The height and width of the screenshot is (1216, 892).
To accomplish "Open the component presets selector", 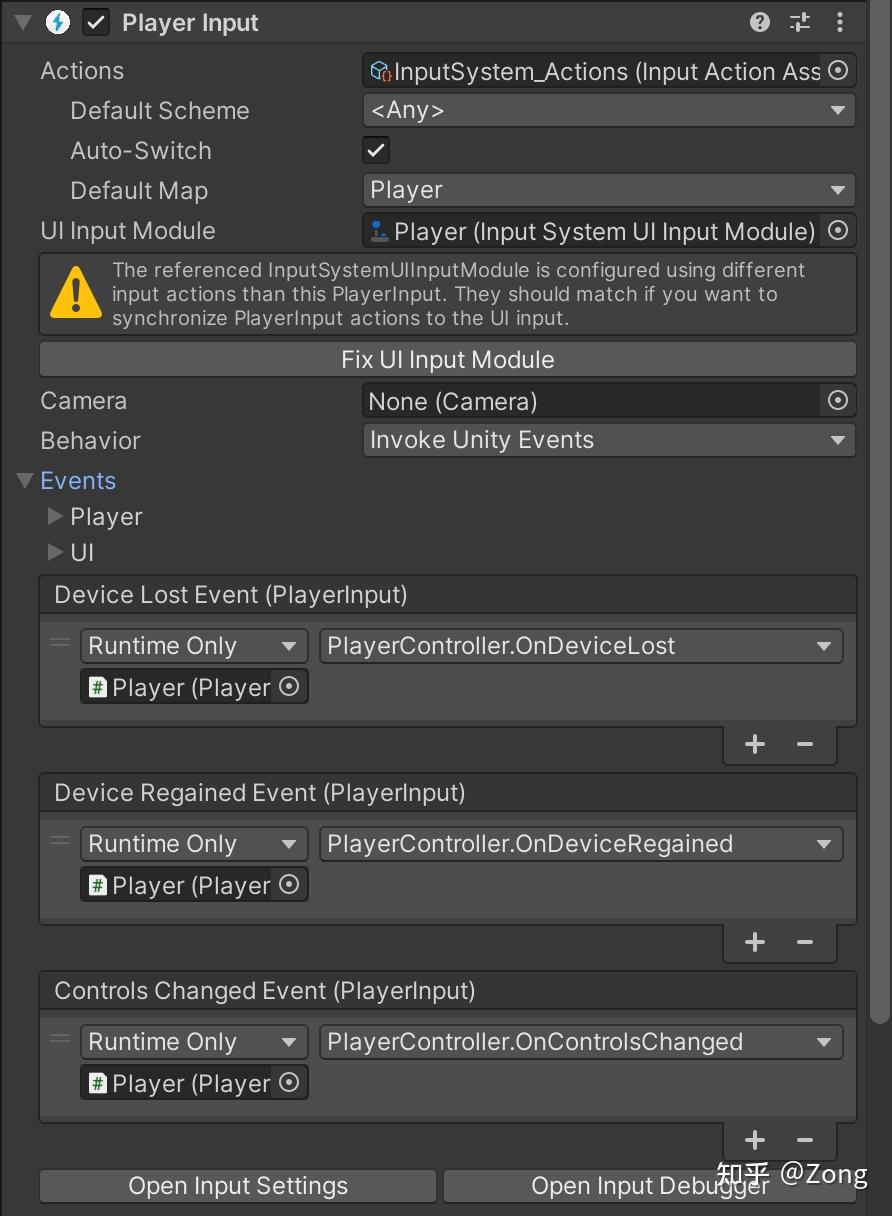I will pos(799,22).
